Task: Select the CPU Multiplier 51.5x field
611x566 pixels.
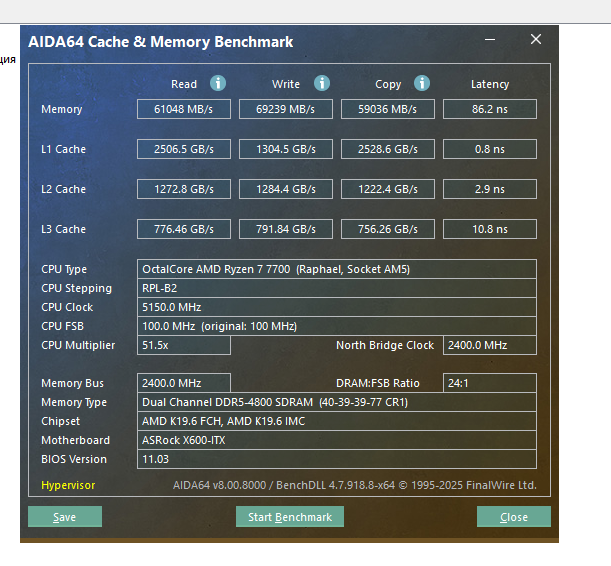Action: click(184, 345)
